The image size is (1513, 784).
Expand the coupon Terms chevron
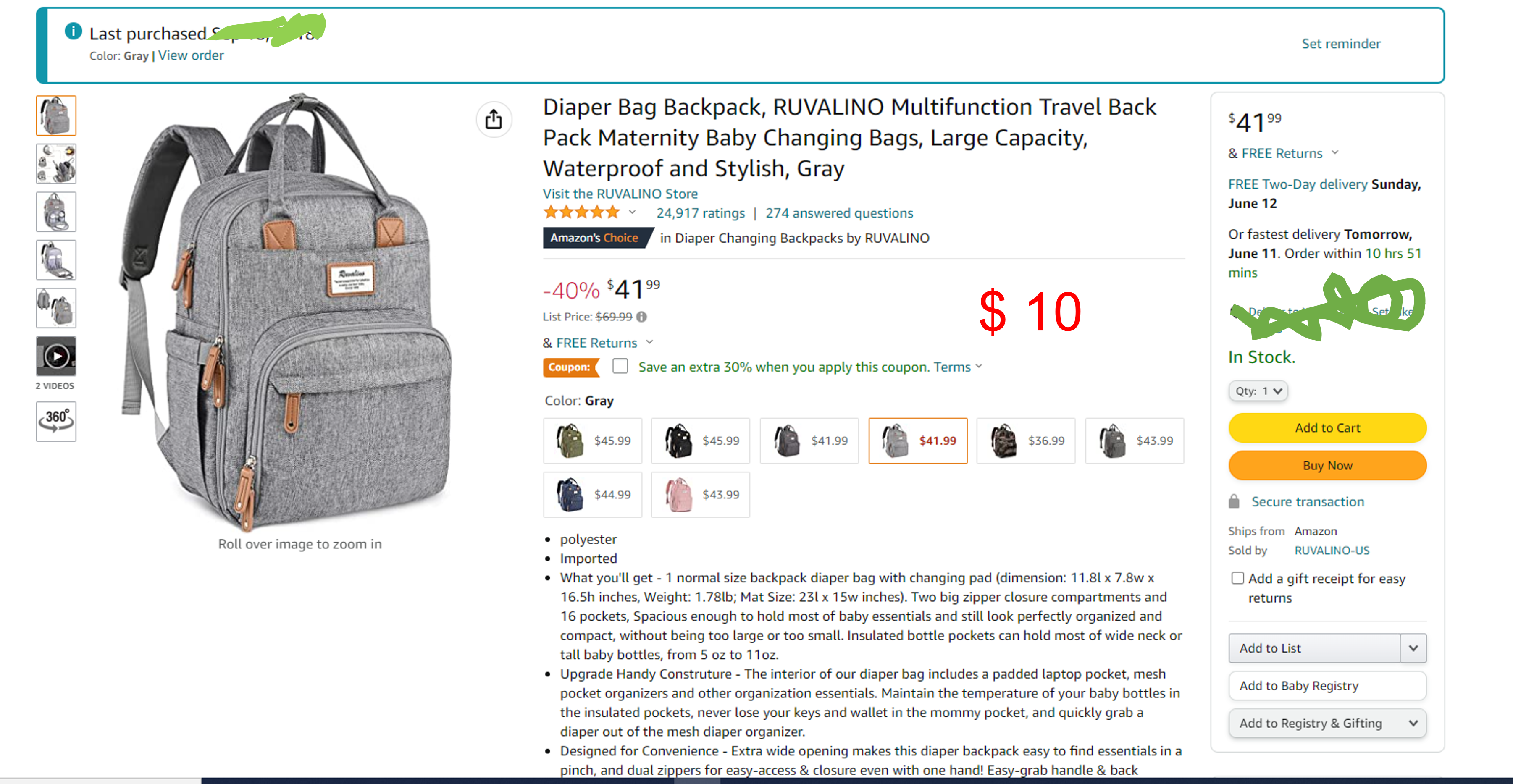[979, 367]
